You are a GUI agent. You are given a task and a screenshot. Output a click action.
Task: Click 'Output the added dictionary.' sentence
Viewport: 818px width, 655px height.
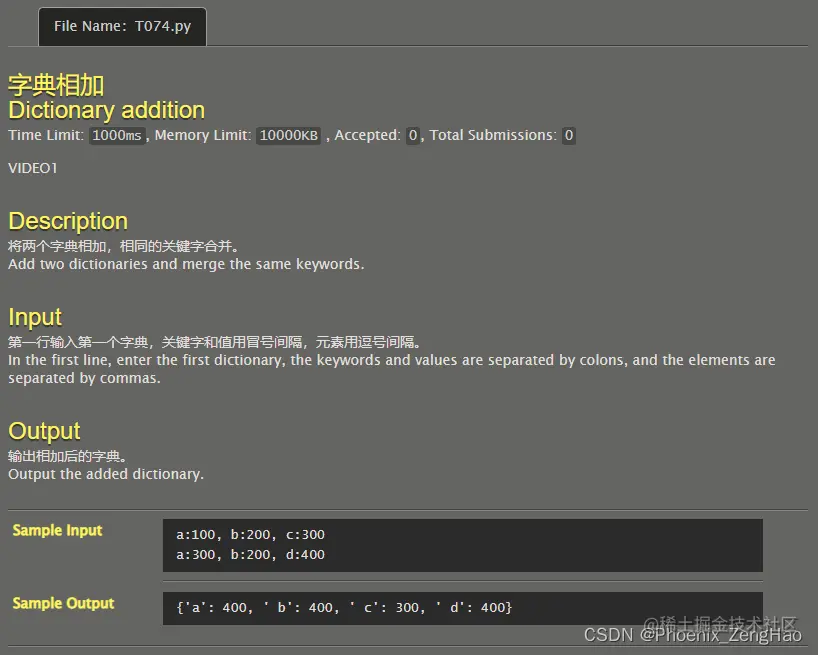coord(106,474)
